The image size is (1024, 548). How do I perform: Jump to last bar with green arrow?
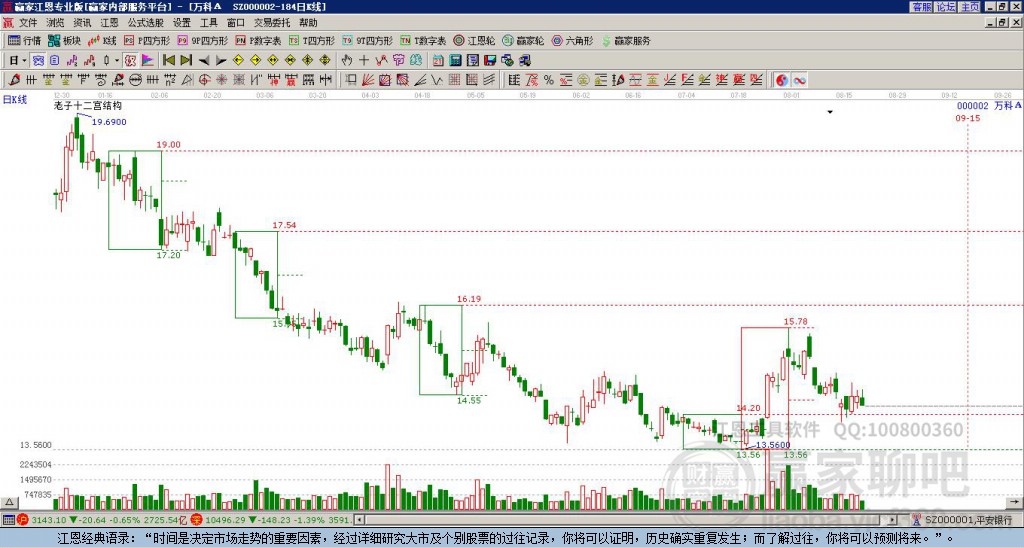pyautogui.click(x=186, y=61)
